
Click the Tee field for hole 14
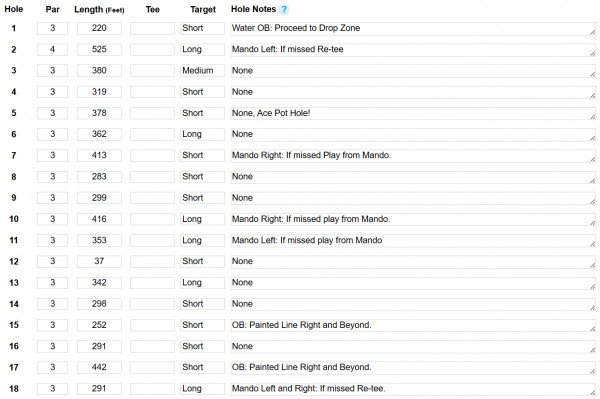[x=152, y=304]
